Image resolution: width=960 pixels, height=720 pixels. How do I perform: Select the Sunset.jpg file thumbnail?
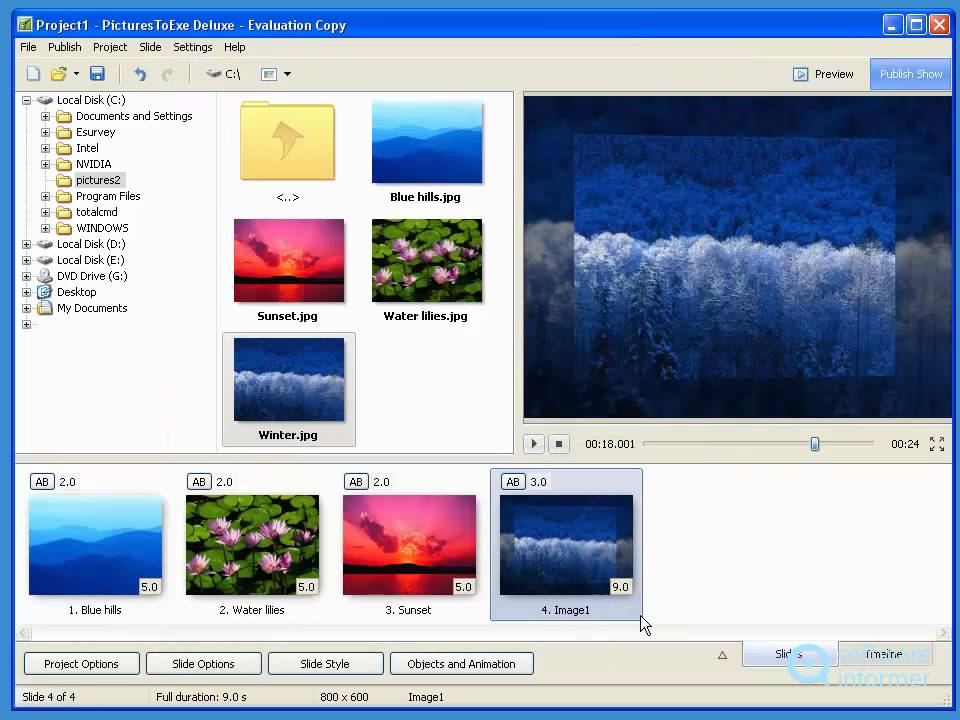click(289, 260)
